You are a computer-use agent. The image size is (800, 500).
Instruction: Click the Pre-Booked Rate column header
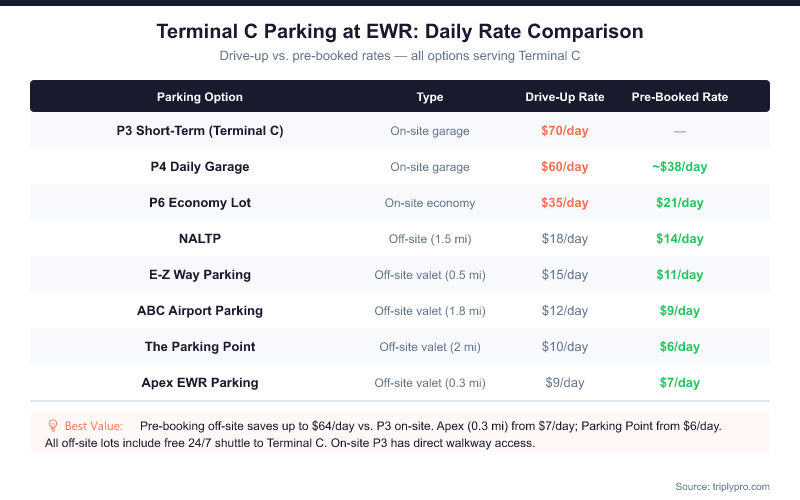pyautogui.click(x=680, y=97)
